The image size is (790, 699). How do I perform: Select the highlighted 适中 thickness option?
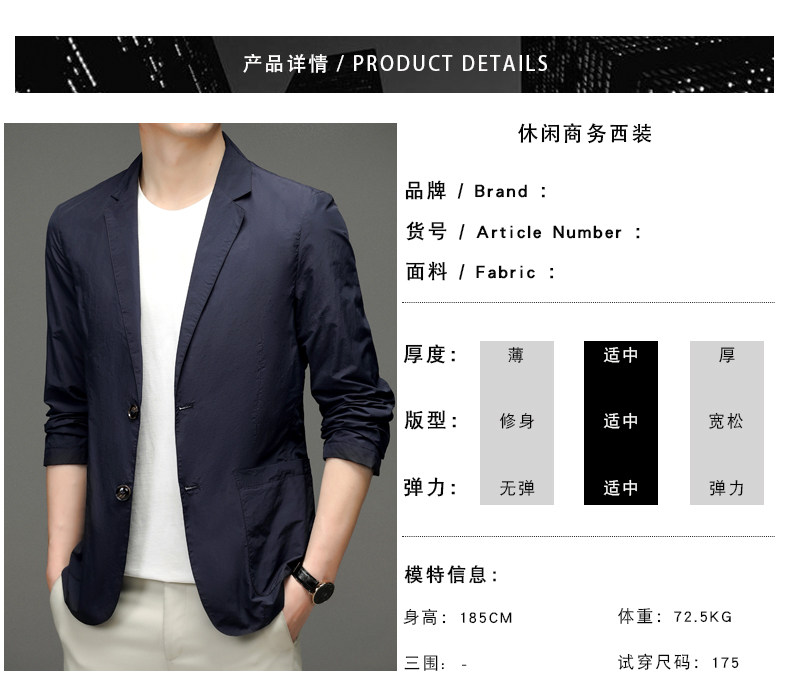(x=621, y=355)
